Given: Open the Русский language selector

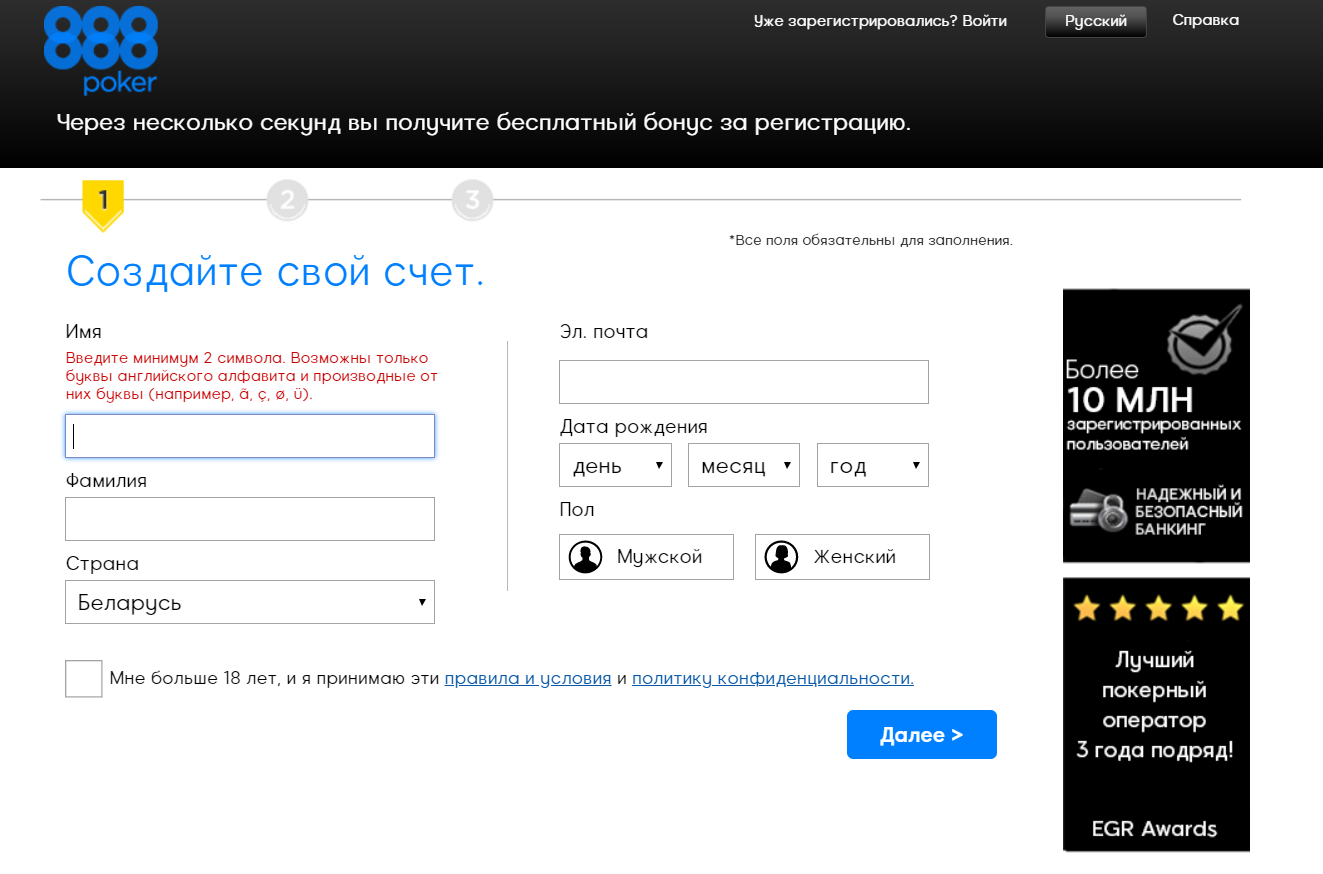Looking at the screenshot, I should [x=1096, y=21].
